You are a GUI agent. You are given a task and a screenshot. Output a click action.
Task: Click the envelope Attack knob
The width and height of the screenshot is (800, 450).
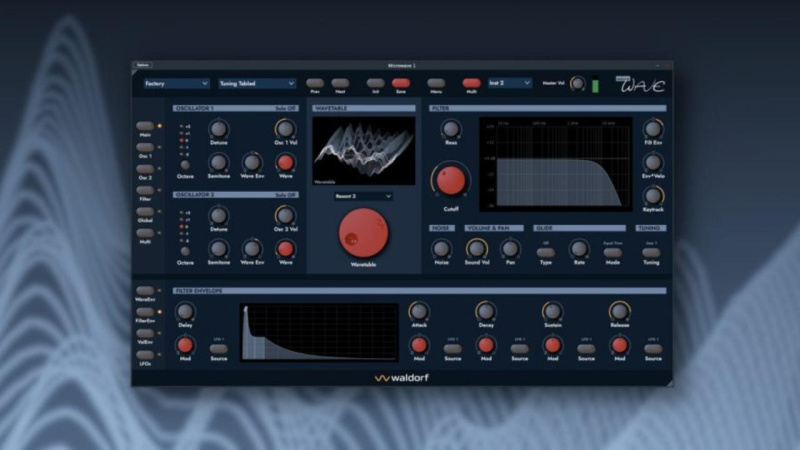click(x=419, y=311)
